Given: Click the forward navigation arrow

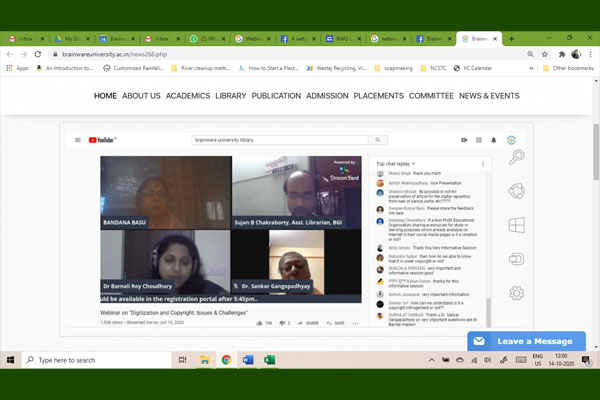Looking at the screenshot, I should click(24, 54).
